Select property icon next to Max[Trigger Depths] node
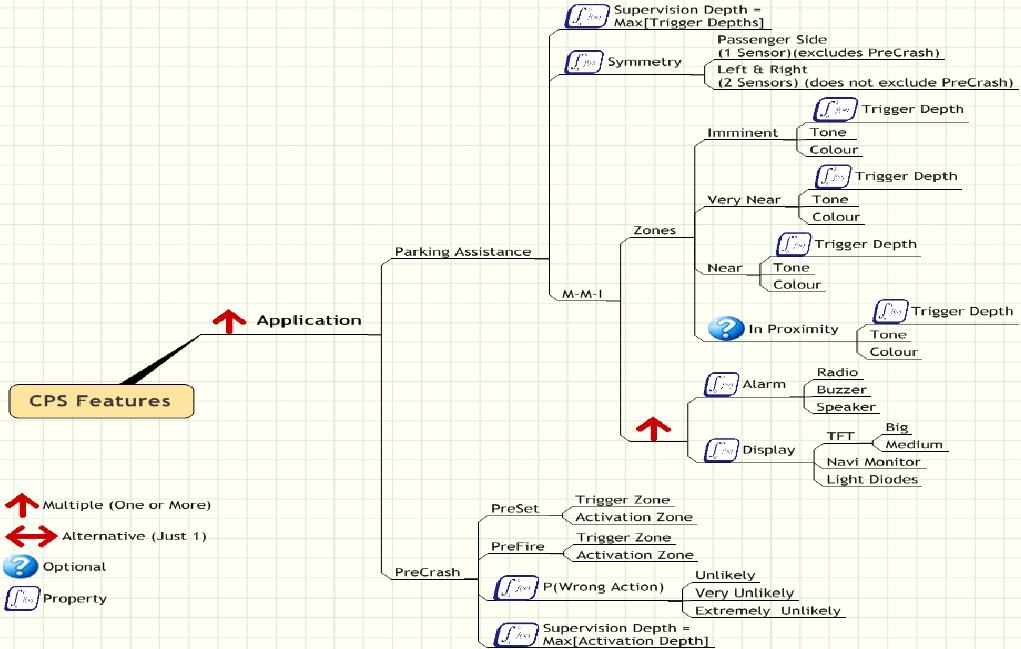 coord(587,16)
